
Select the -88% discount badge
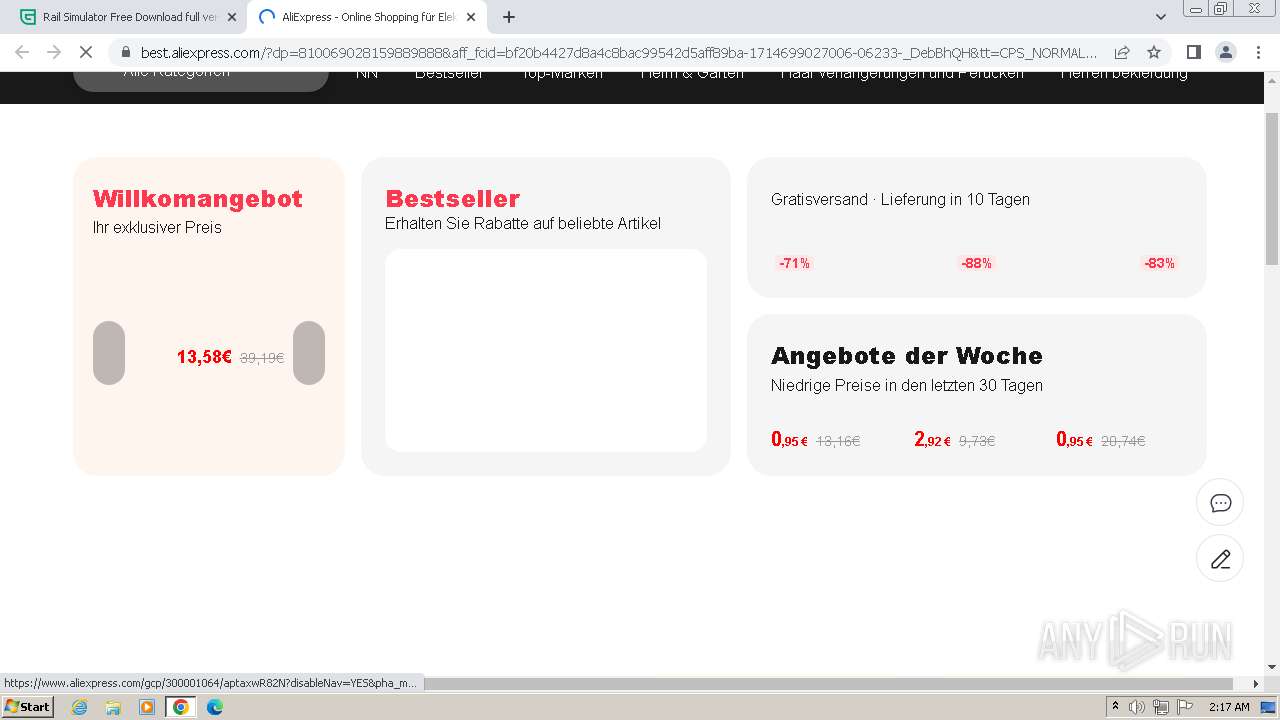click(x=976, y=263)
